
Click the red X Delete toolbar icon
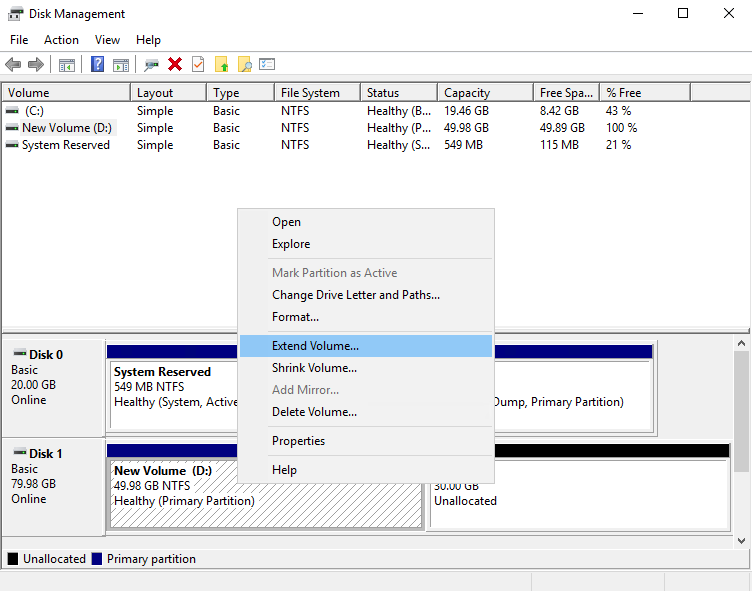point(175,64)
